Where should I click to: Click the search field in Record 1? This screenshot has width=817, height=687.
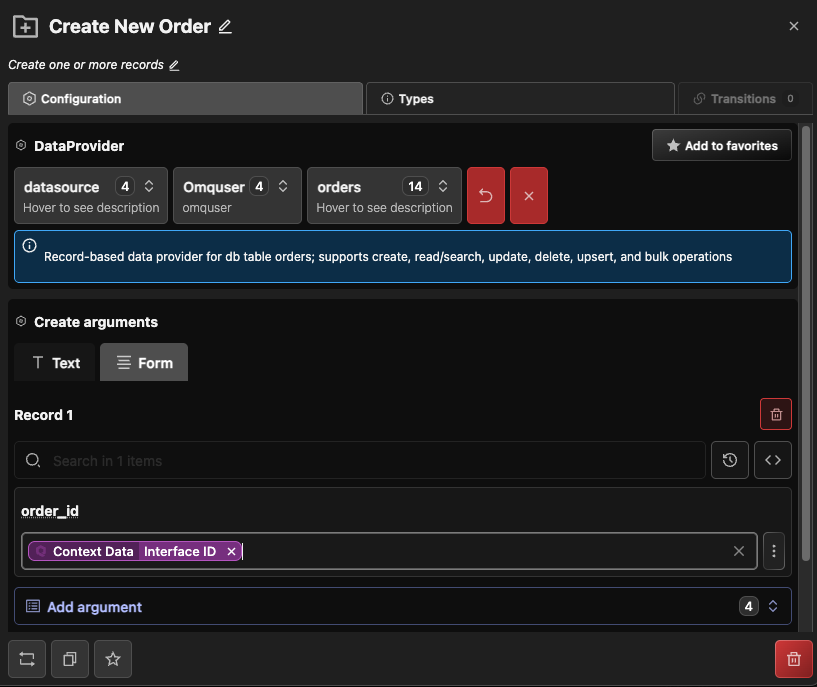370,461
